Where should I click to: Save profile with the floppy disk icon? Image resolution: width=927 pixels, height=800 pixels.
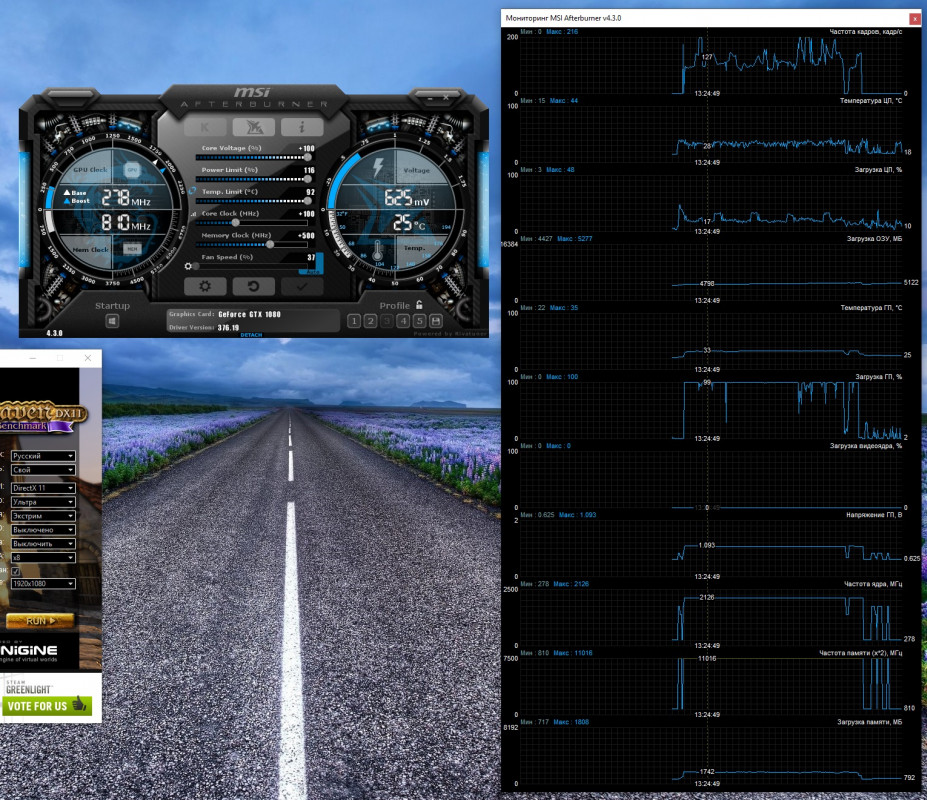coord(436,321)
